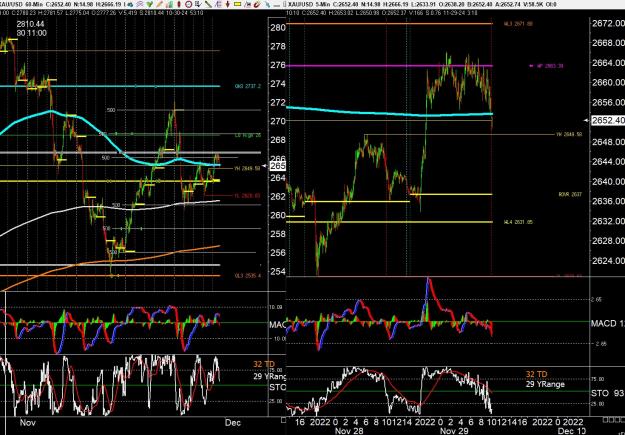Click the Nov label on the left time axis
Image resolution: width=625 pixels, height=435 pixels.
[28, 422]
